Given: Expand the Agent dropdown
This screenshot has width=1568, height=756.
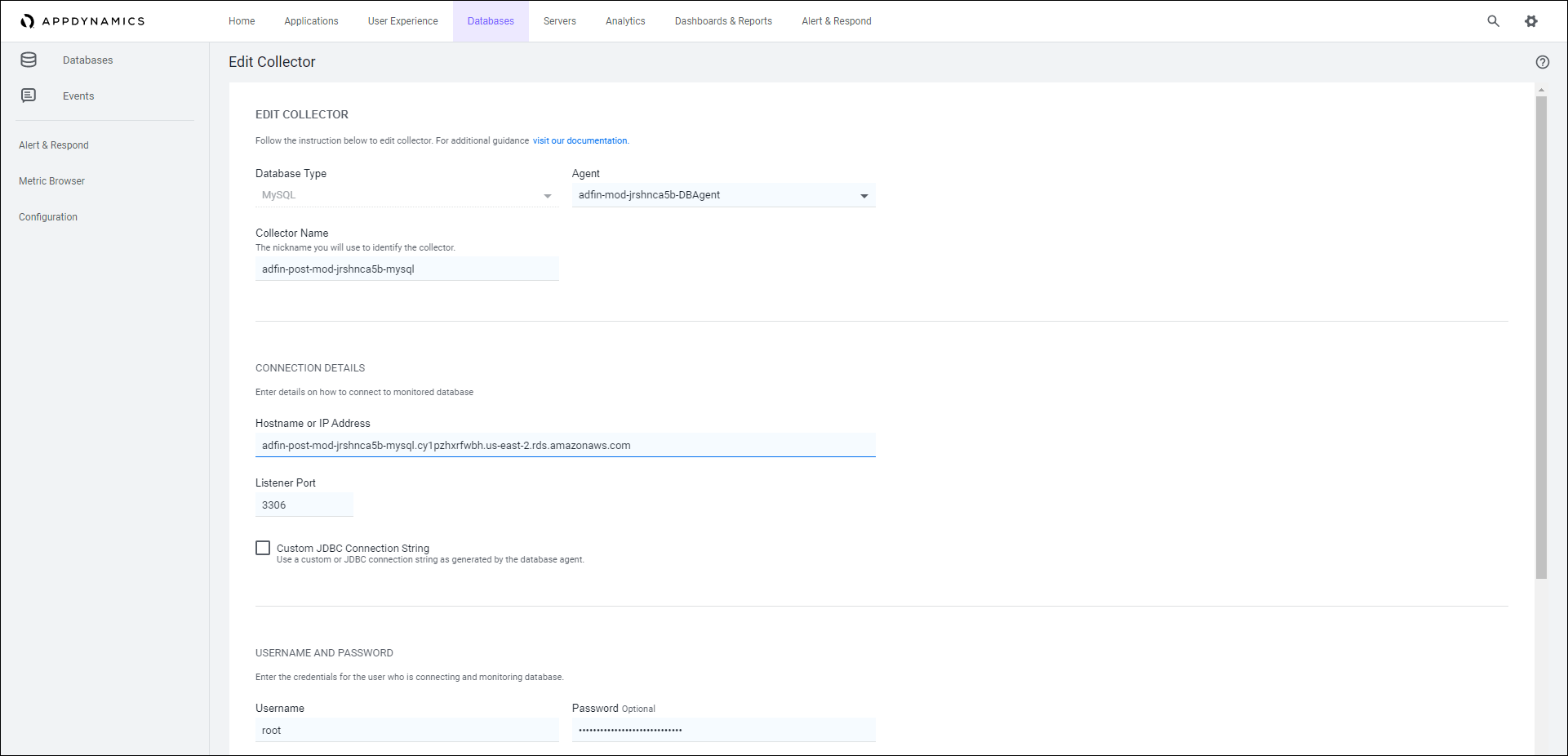Looking at the screenshot, I should point(864,196).
